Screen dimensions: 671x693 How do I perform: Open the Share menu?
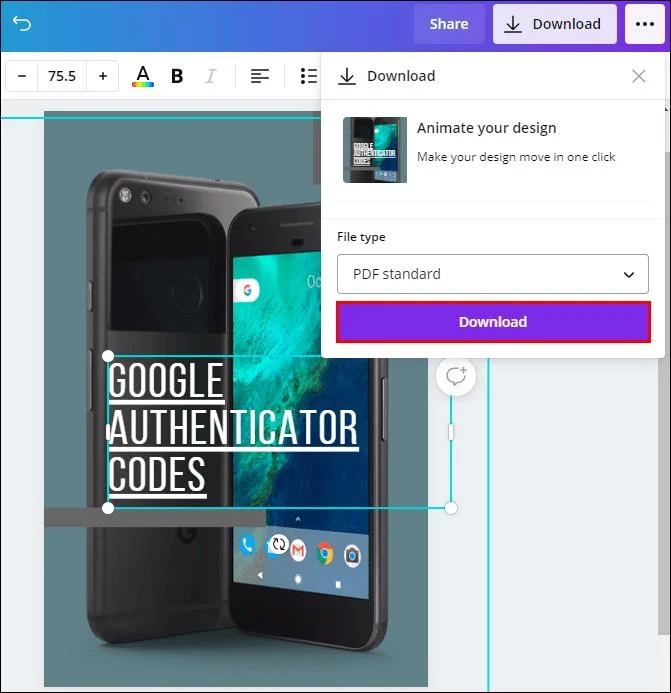449,24
